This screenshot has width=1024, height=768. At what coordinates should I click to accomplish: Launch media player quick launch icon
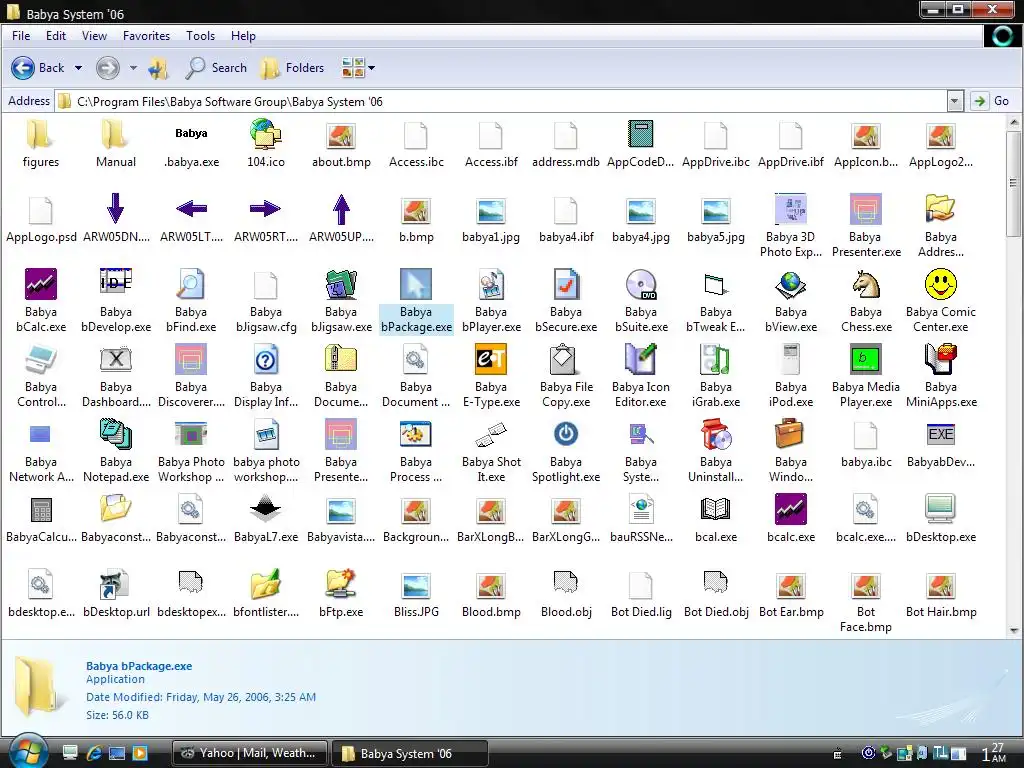(140, 753)
